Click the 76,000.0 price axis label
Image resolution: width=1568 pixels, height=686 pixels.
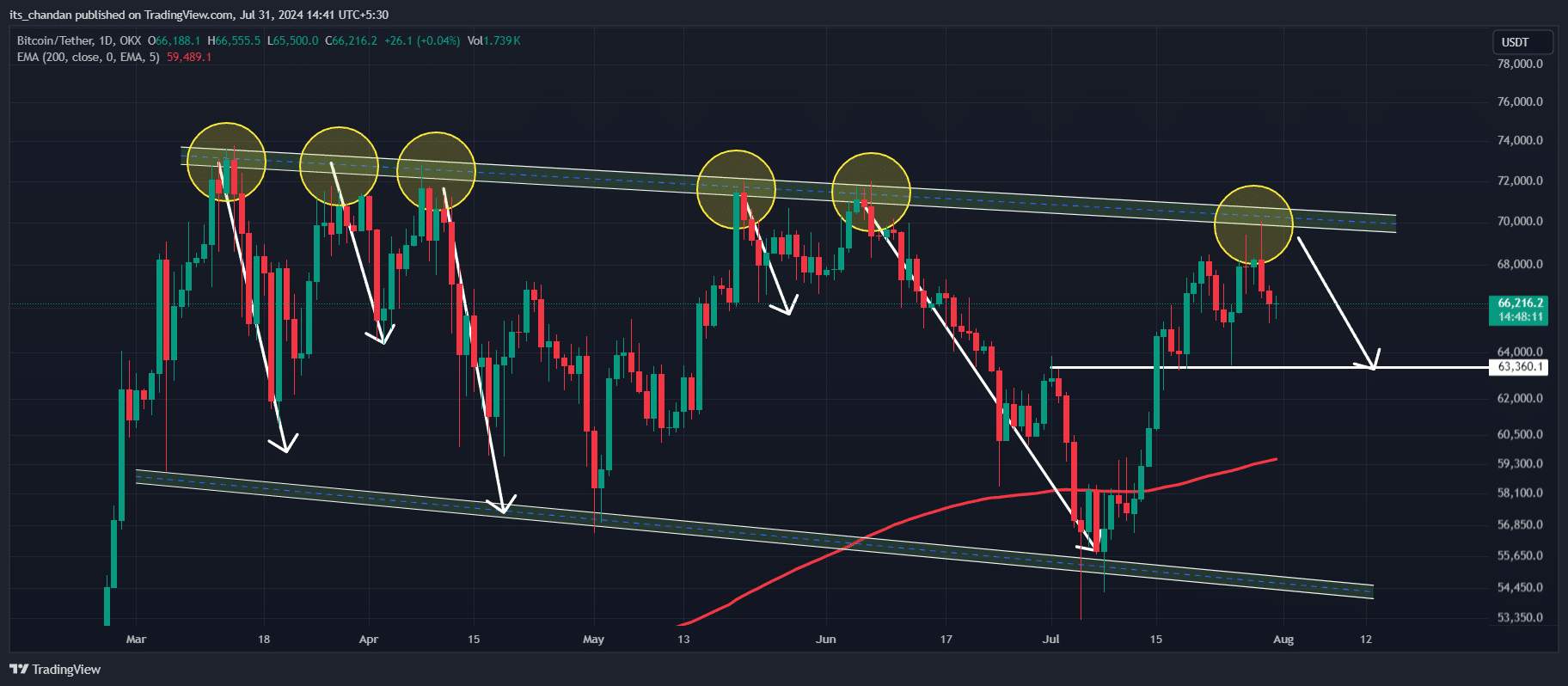tap(1520, 101)
